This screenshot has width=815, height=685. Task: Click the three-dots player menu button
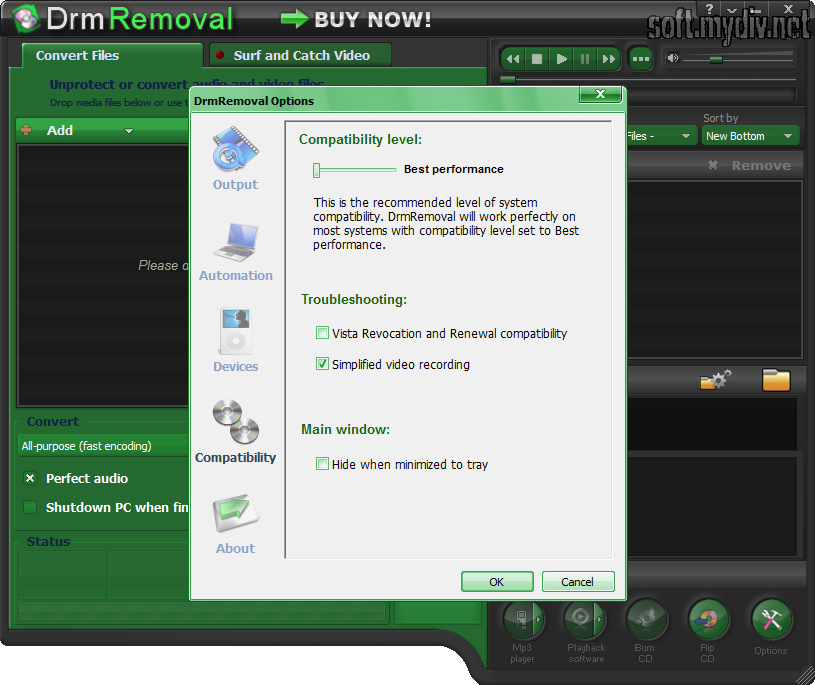tap(640, 59)
